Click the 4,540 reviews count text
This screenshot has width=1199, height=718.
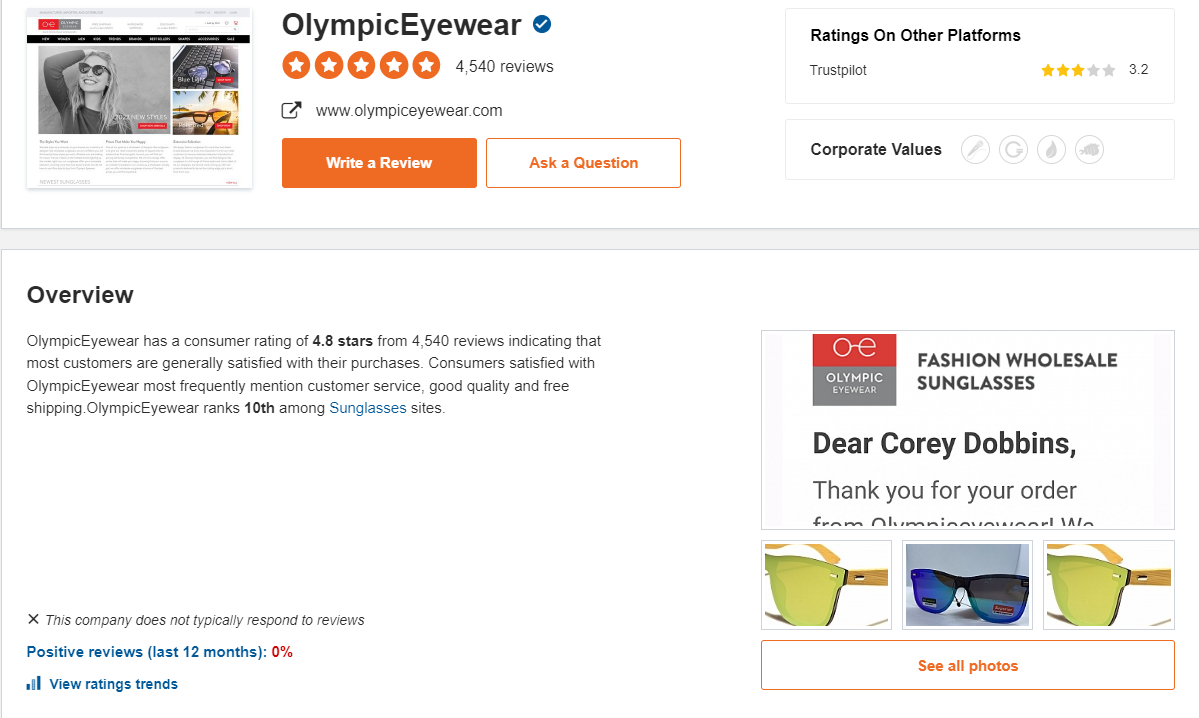pyautogui.click(x=504, y=67)
